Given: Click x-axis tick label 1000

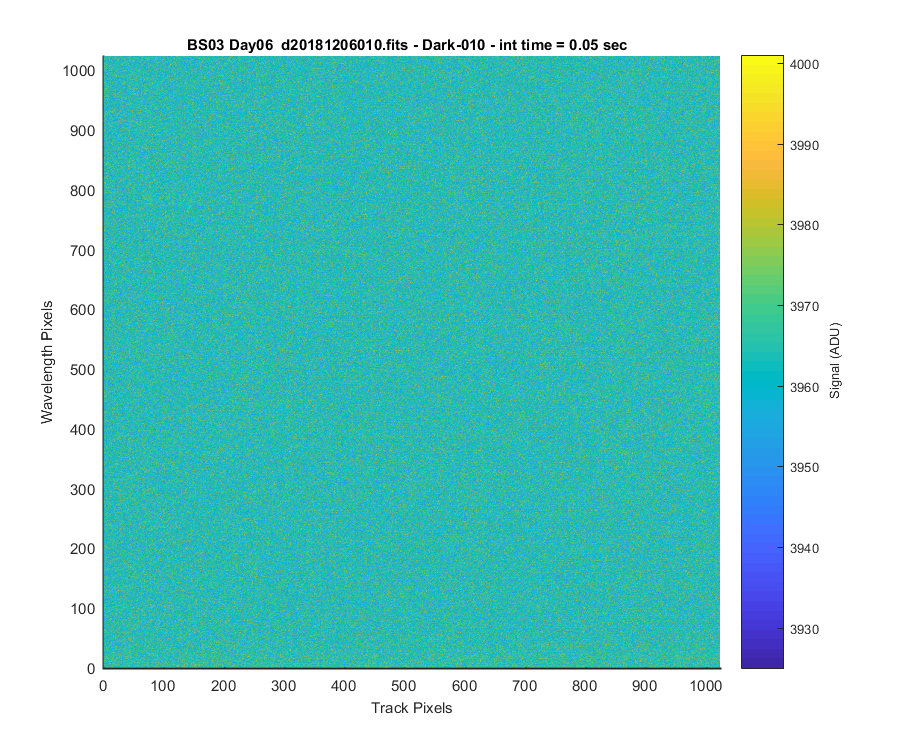Looking at the screenshot, I should pyautogui.click(x=705, y=686).
